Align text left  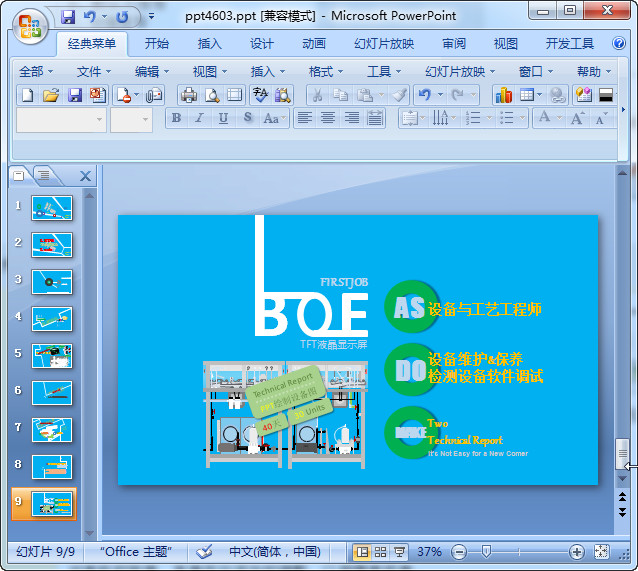point(305,118)
